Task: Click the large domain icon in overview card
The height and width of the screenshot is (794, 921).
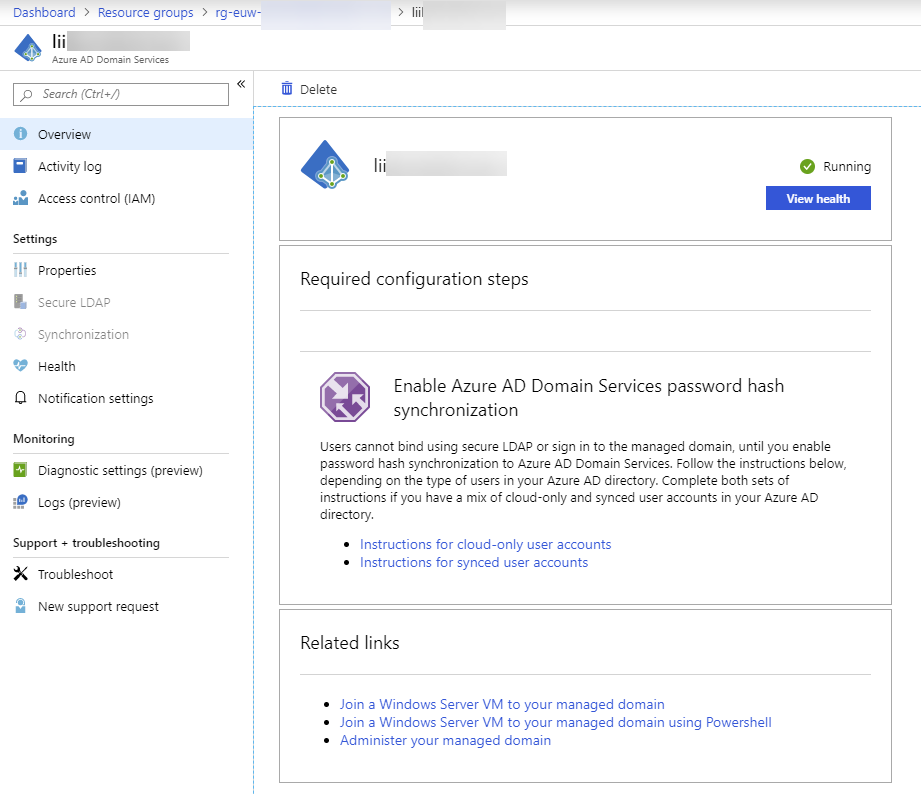Action: pos(325,165)
